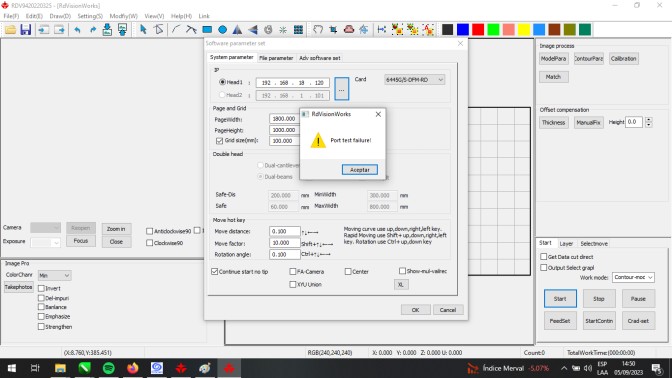Screen dimensions: 672x378
Task: Switch to the Adv software set tab
Action: [320, 58]
